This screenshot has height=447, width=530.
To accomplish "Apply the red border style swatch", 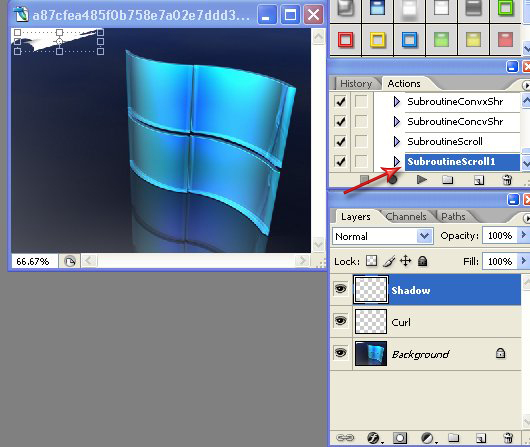I will pyautogui.click(x=345, y=40).
